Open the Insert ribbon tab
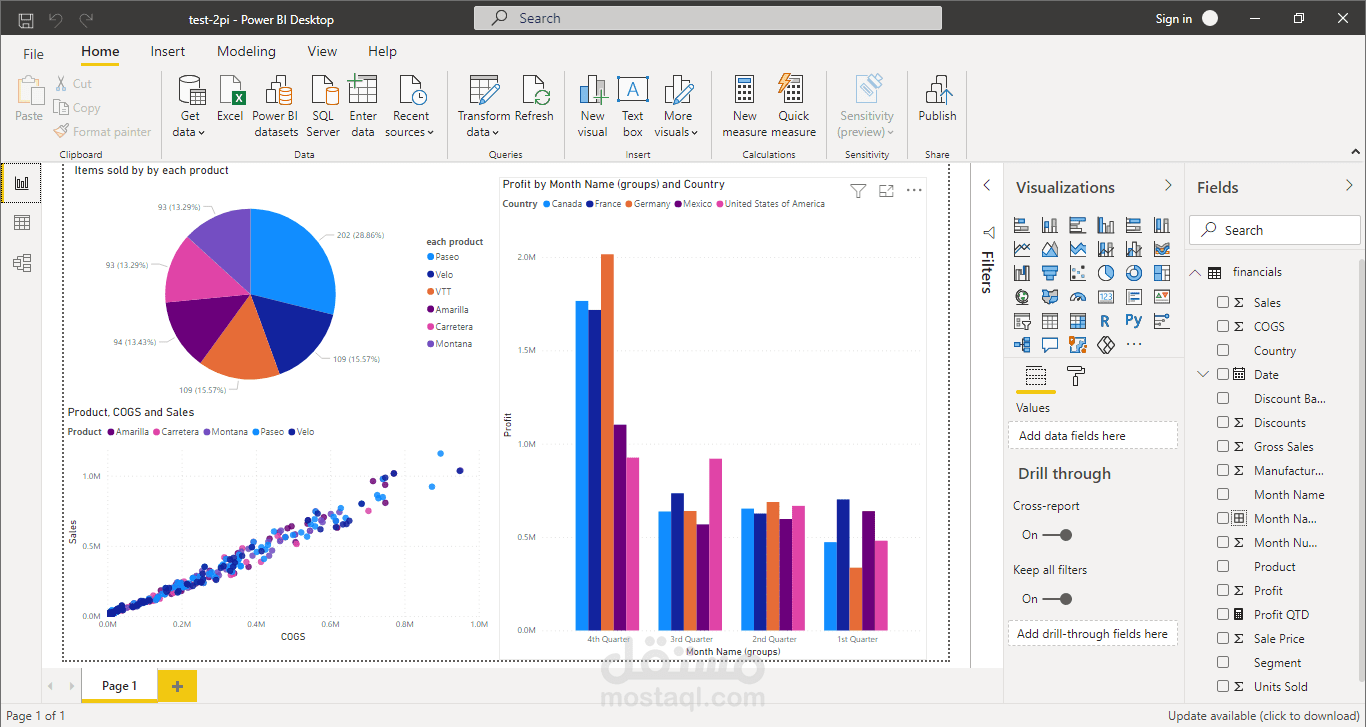Screen dimensions: 1366x727 [167, 51]
